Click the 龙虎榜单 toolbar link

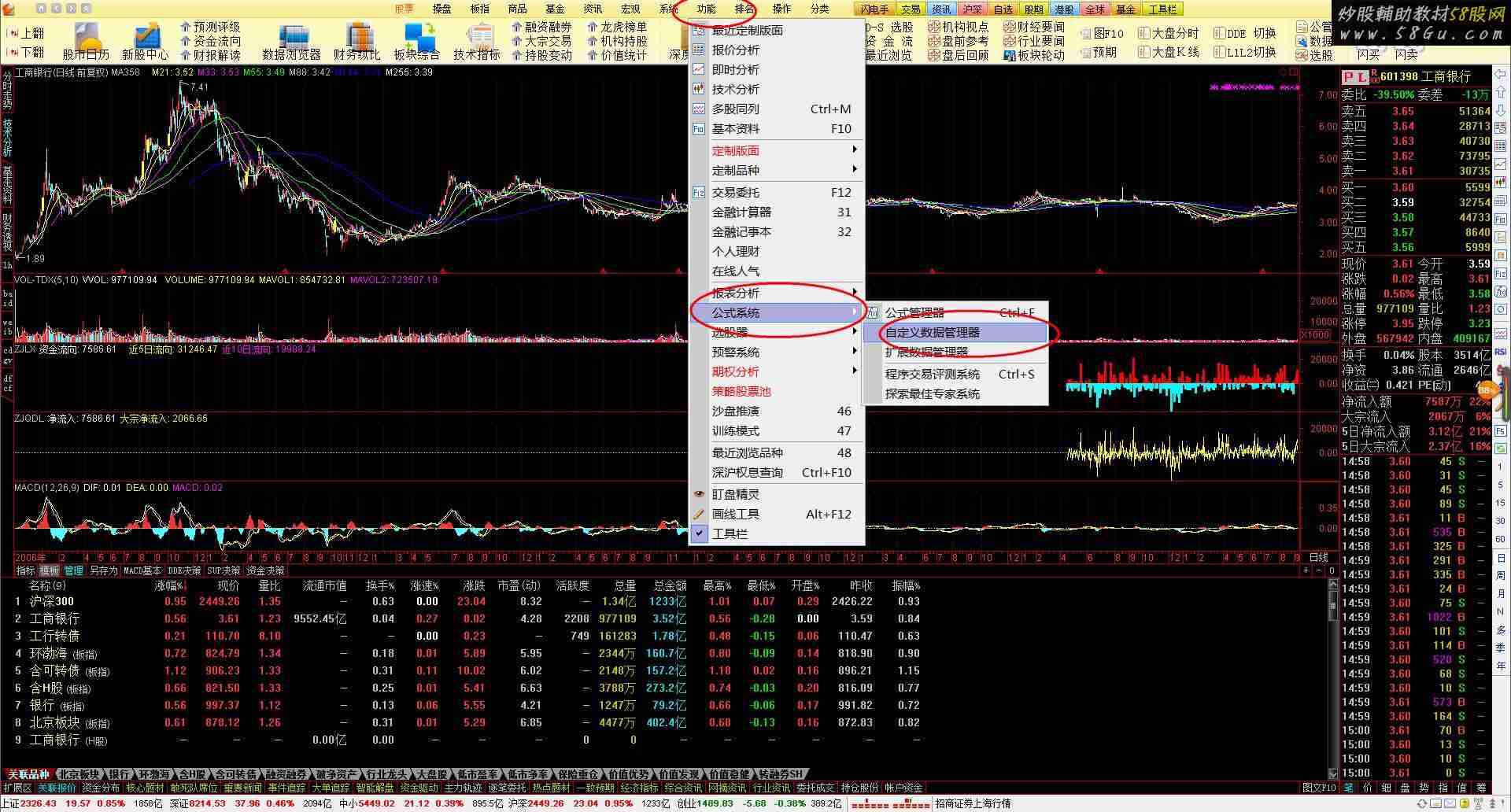[623, 27]
